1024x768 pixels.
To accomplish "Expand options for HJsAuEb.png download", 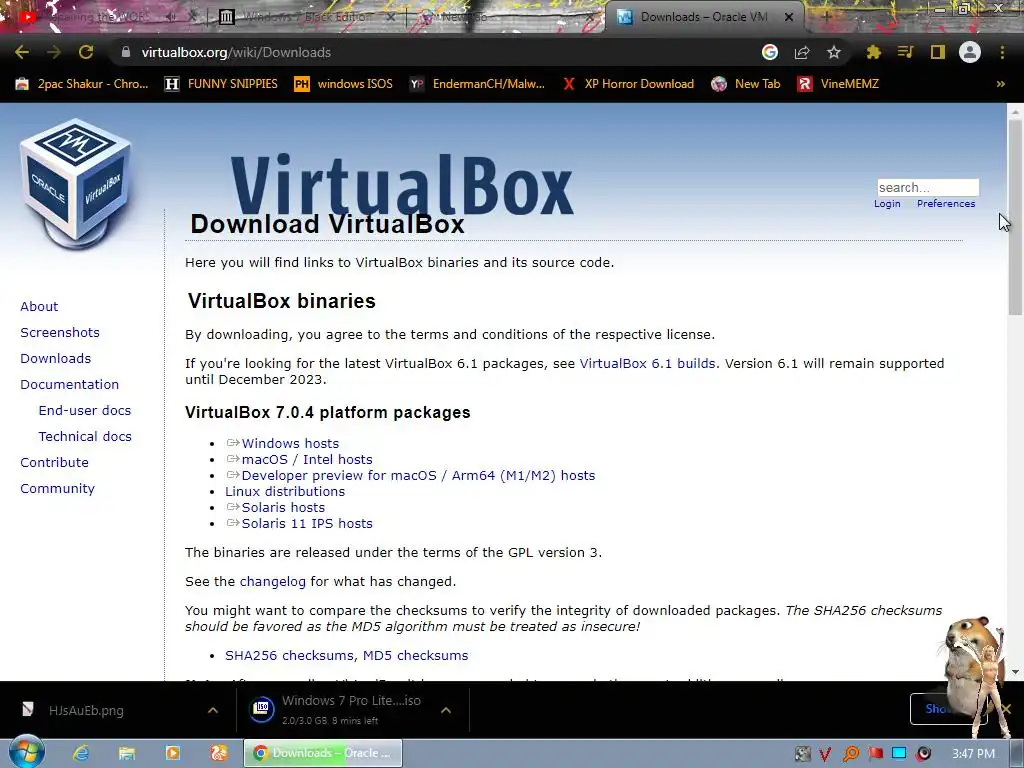I will tap(213, 710).
